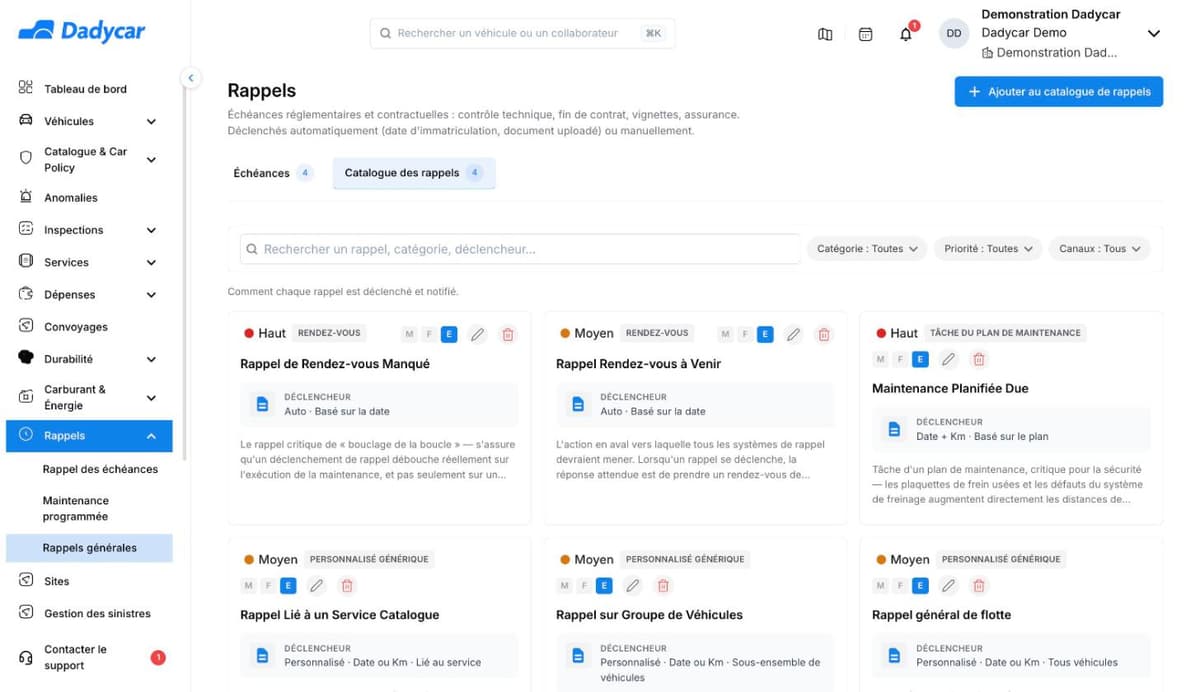Delete the Maintenance Planifiée Due card
Image resolution: width=1200 pixels, height=692 pixels.
click(x=979, y=359)
